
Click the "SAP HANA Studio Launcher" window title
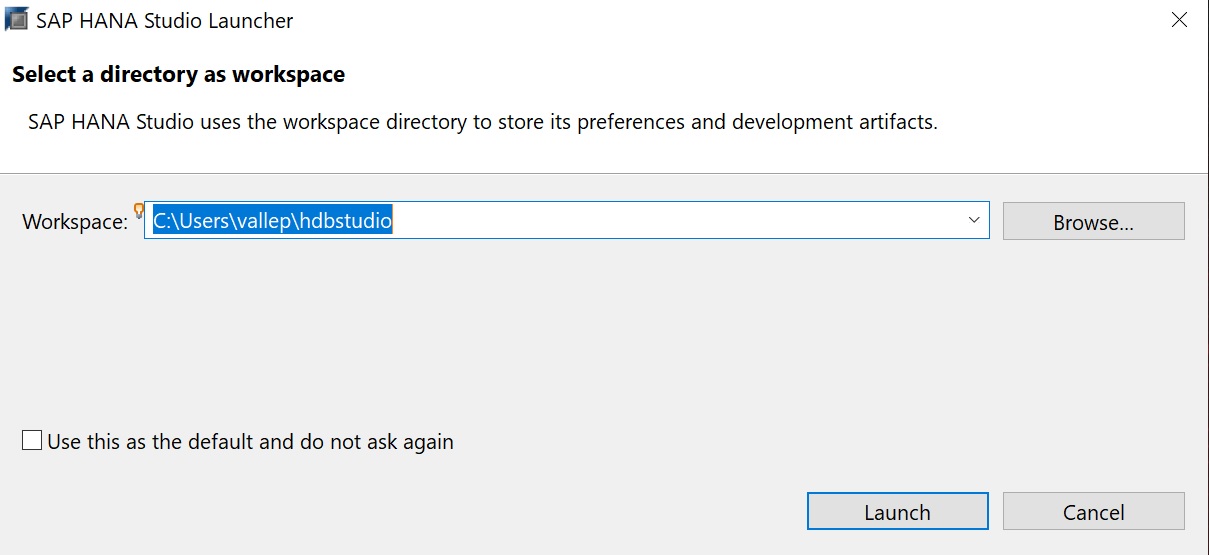tap(165, 21)
